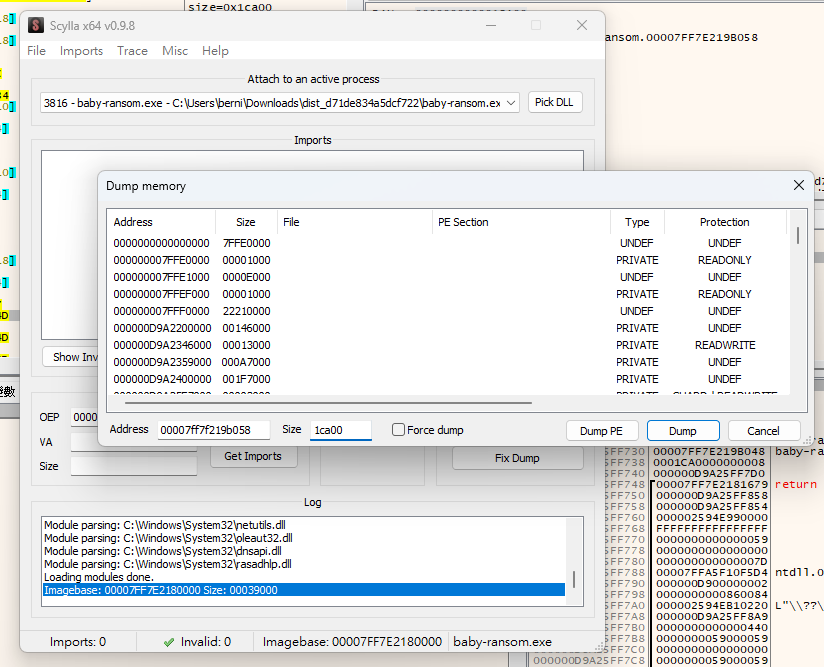The width and height of the screenshot is (824, 667).
Task: Click the Size field containing 1ca00
Action: click(x=341, y=430)
